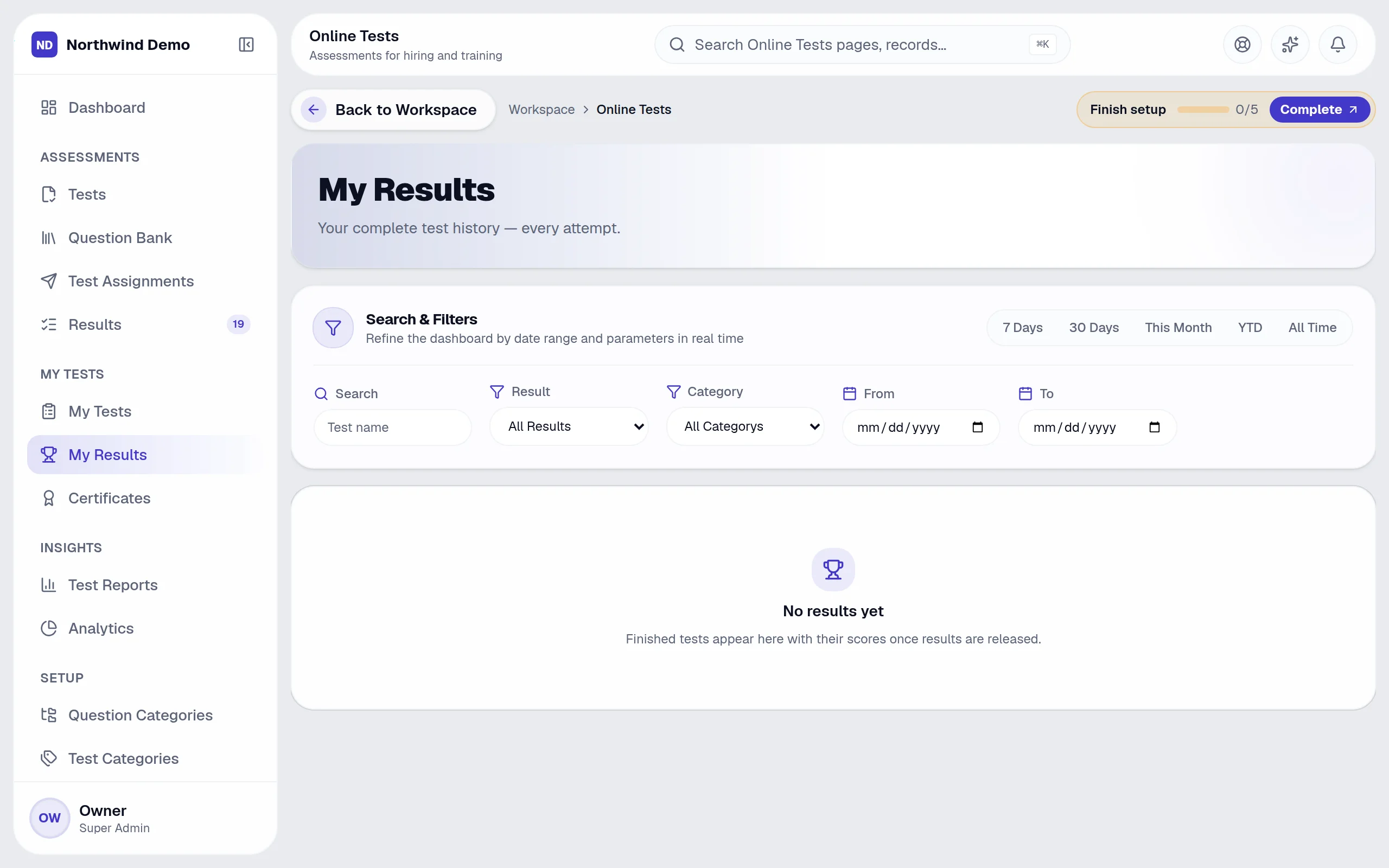Viewport: 1389px width, 868px height.
Task: Open Question Categories in the sidebar
Action: coord(145,716)
